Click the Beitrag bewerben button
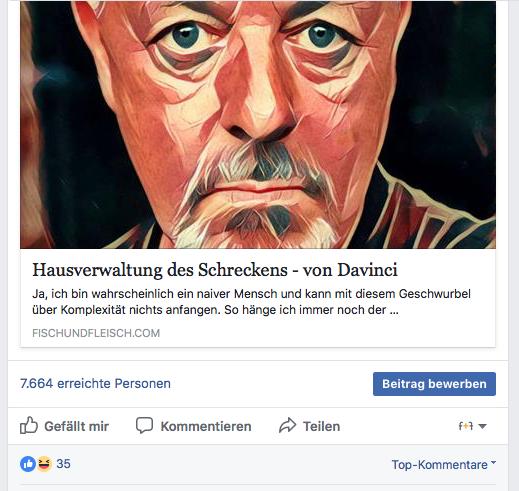The image size is (519, 491). [434, 384]
